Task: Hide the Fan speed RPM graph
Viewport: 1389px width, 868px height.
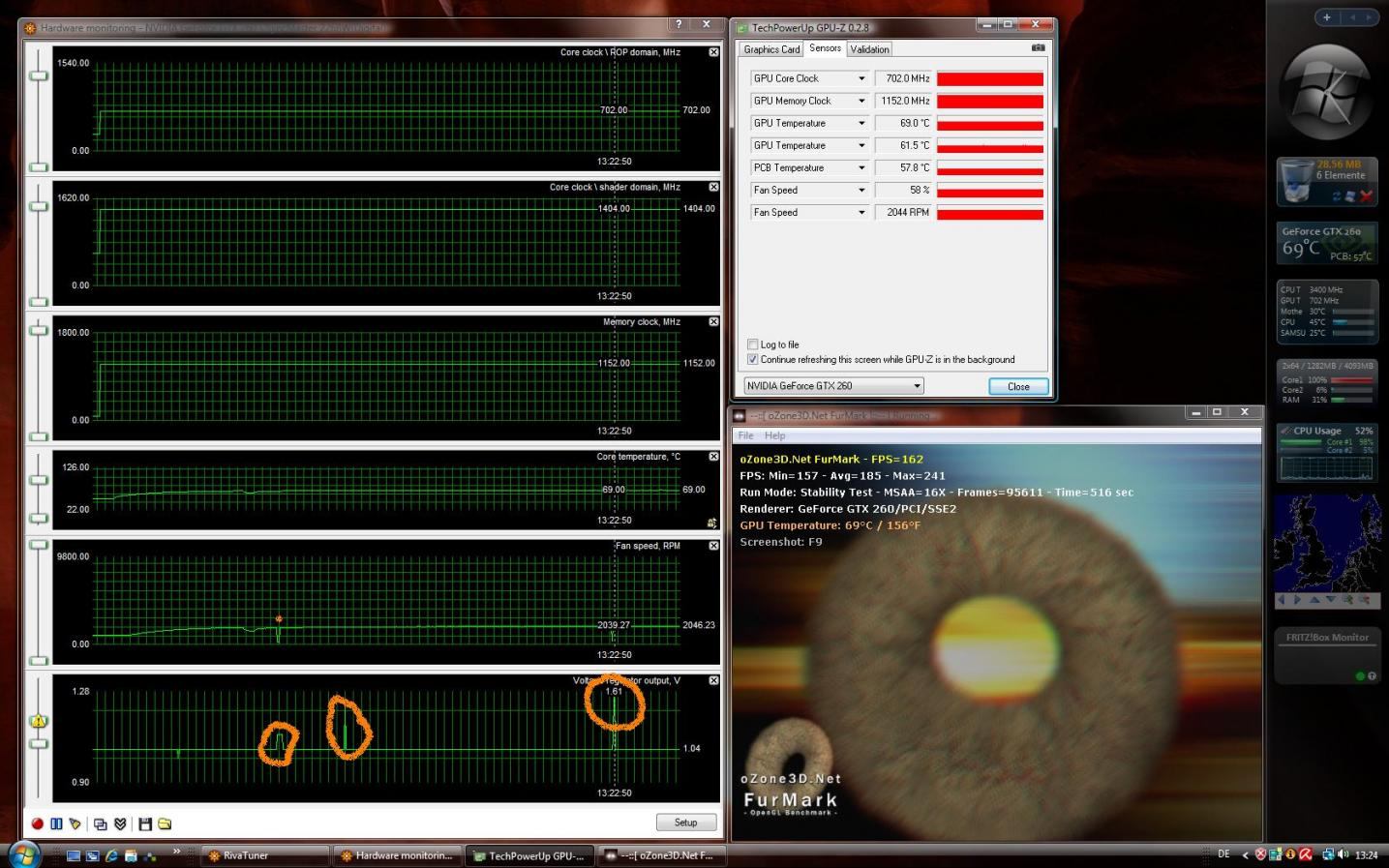Action: tap(713, 546)
